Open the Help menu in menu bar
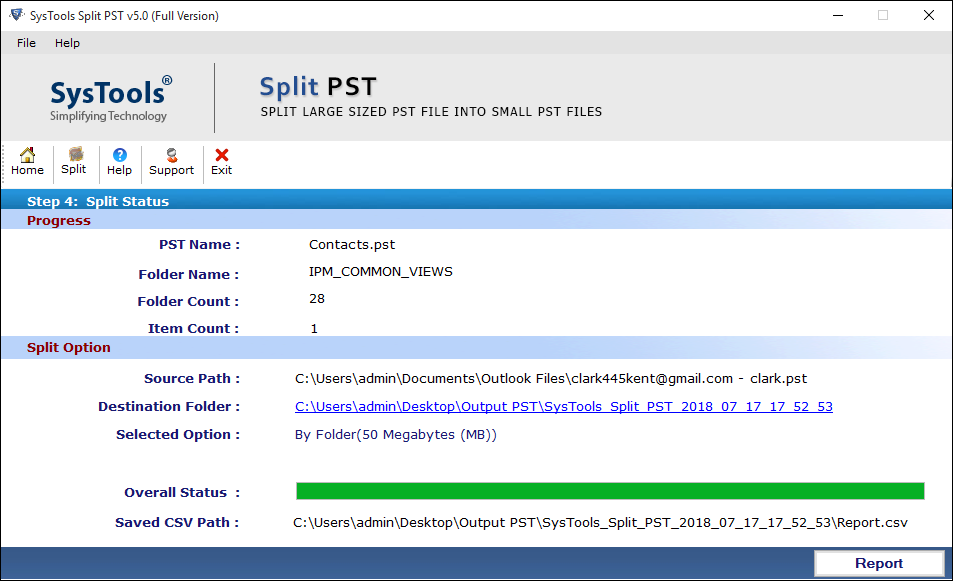 click(67, 43)
